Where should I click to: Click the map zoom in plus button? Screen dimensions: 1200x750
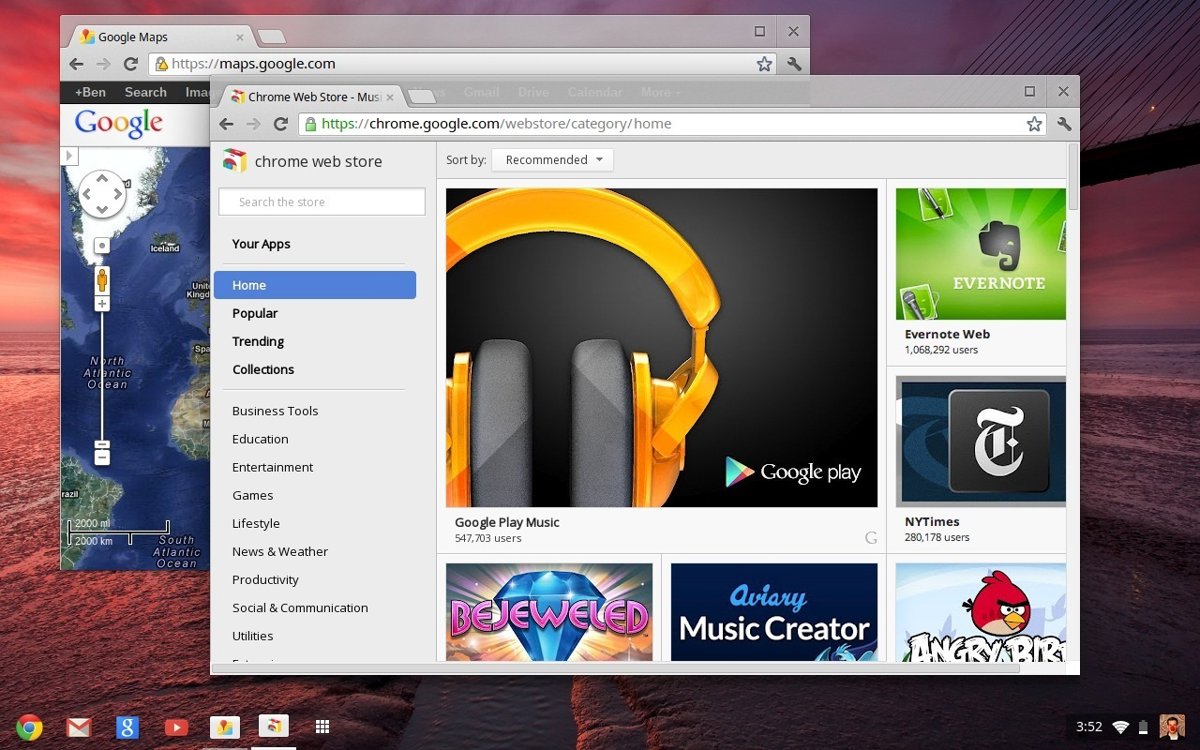(102, 303)
